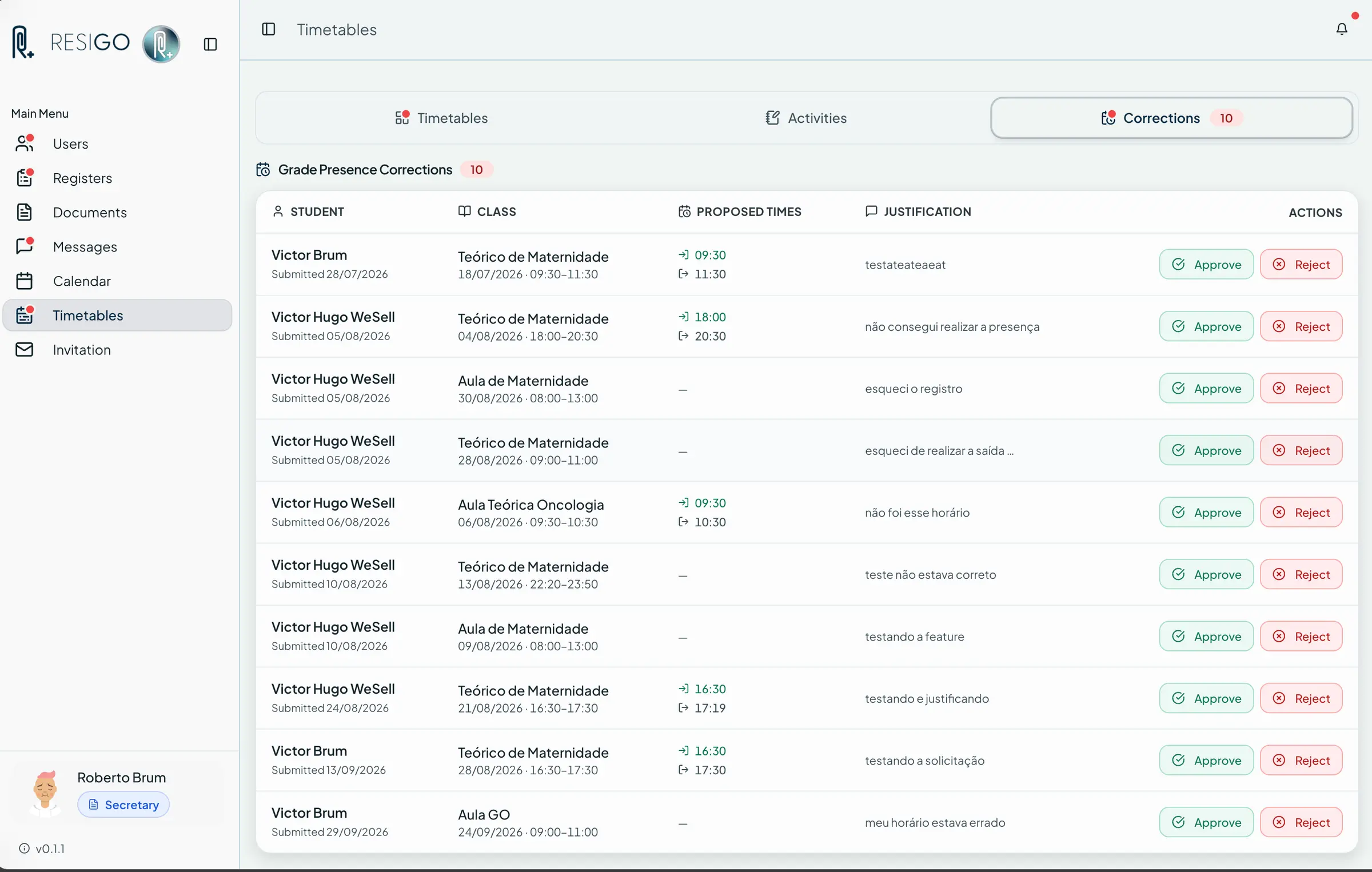
Task: Reject 'testando a solicitação' correction
Action: click(x=1301, y=761)
